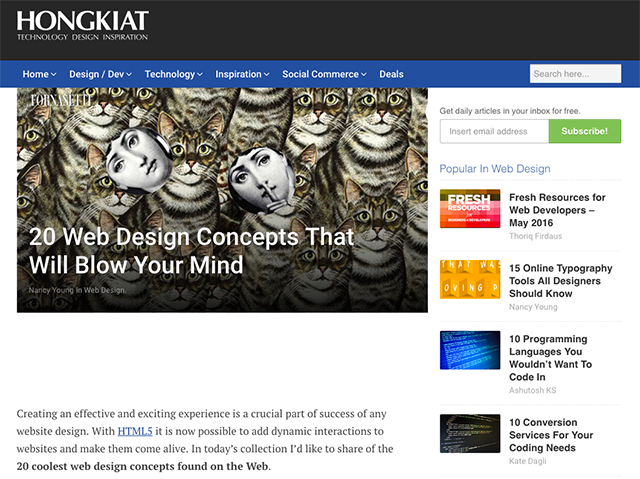The height and width of the screenshot is (479, 640).
Task: View author Nancy Young in sidebar
Action: click(x=533, y=307)
